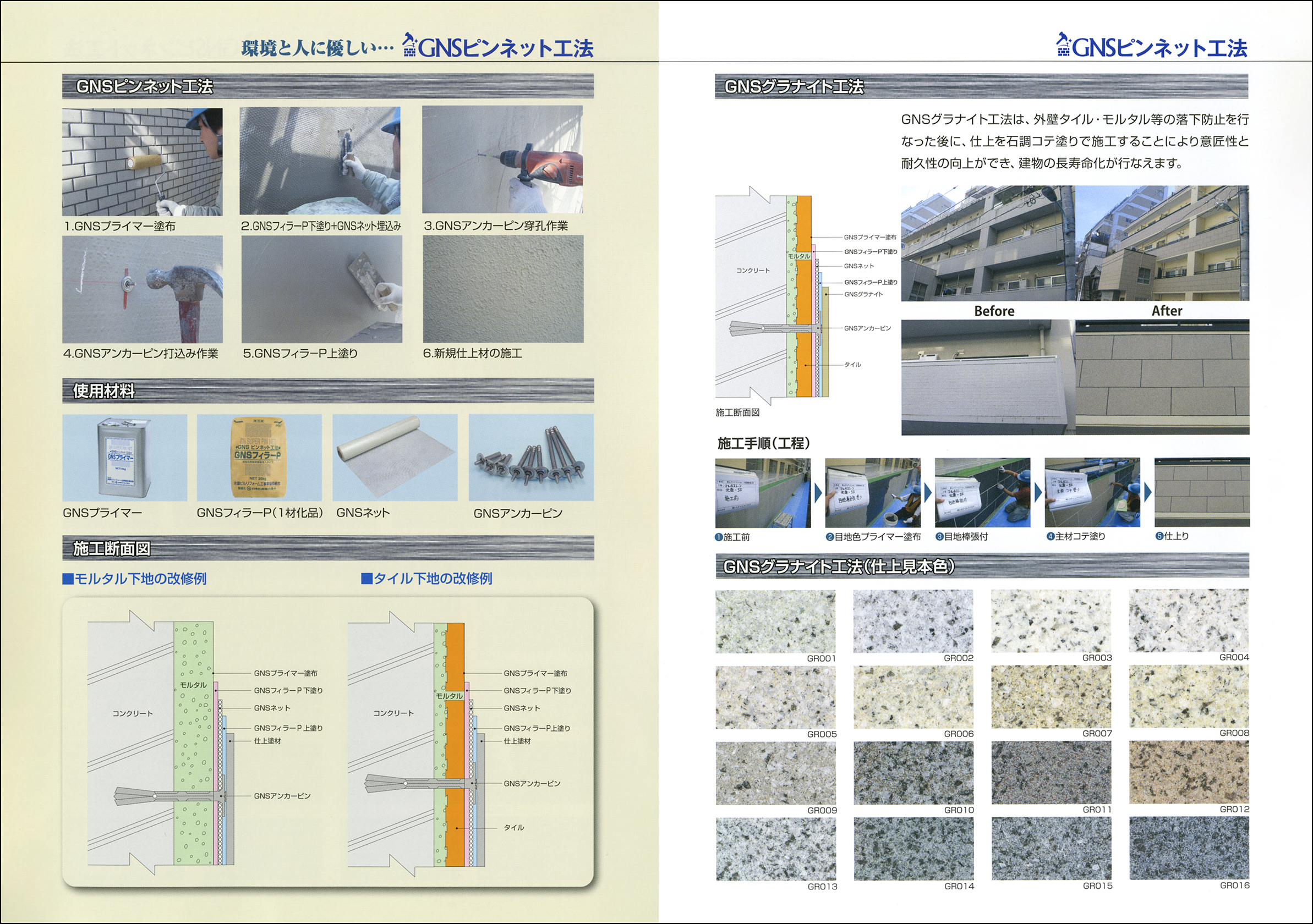The width and height of the screenshot is (1313, 924).
Task: Click the GNSプライマー can image
Action: (x=125, y=458)
